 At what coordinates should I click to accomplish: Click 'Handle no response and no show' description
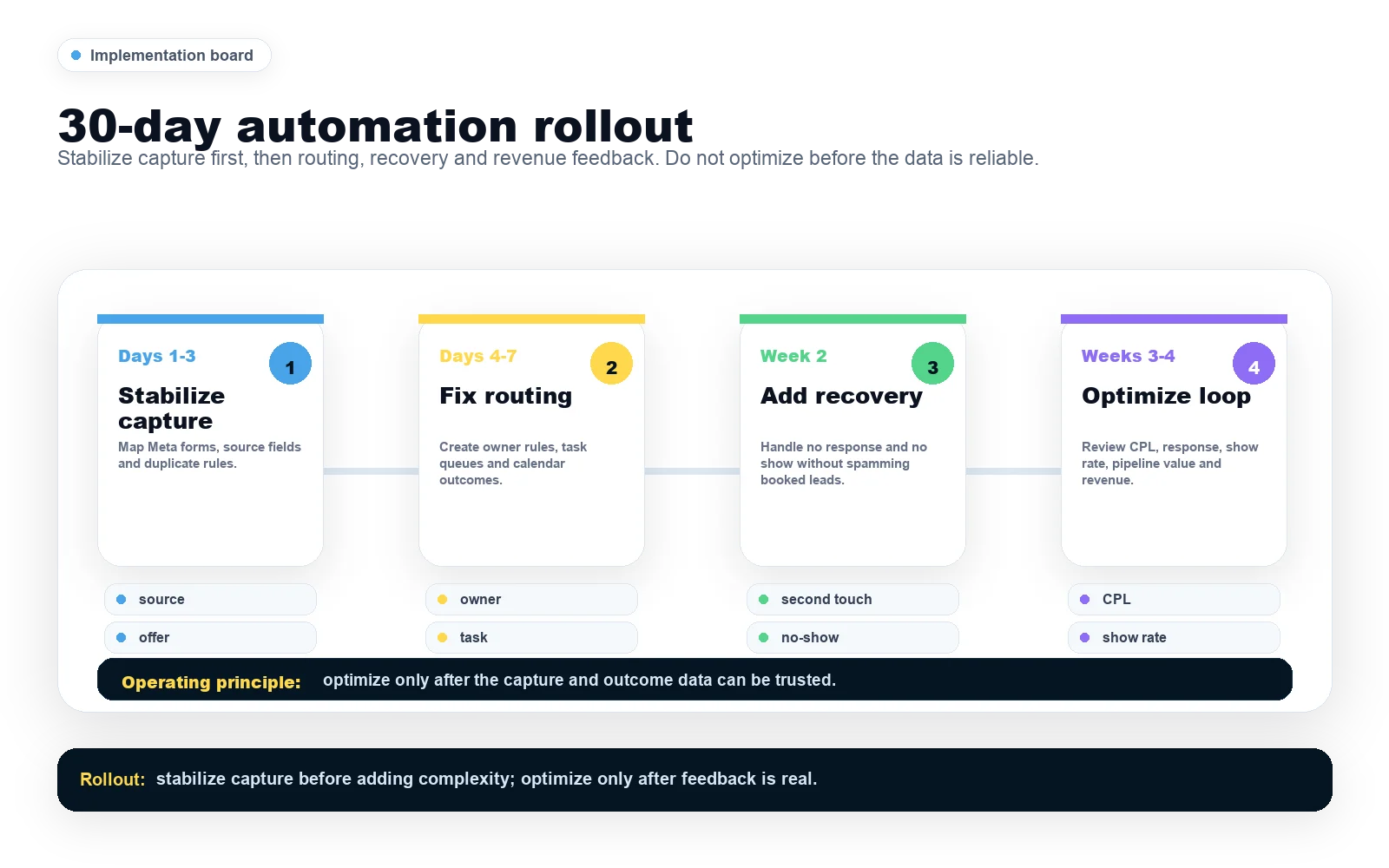[x=844, y=464]
